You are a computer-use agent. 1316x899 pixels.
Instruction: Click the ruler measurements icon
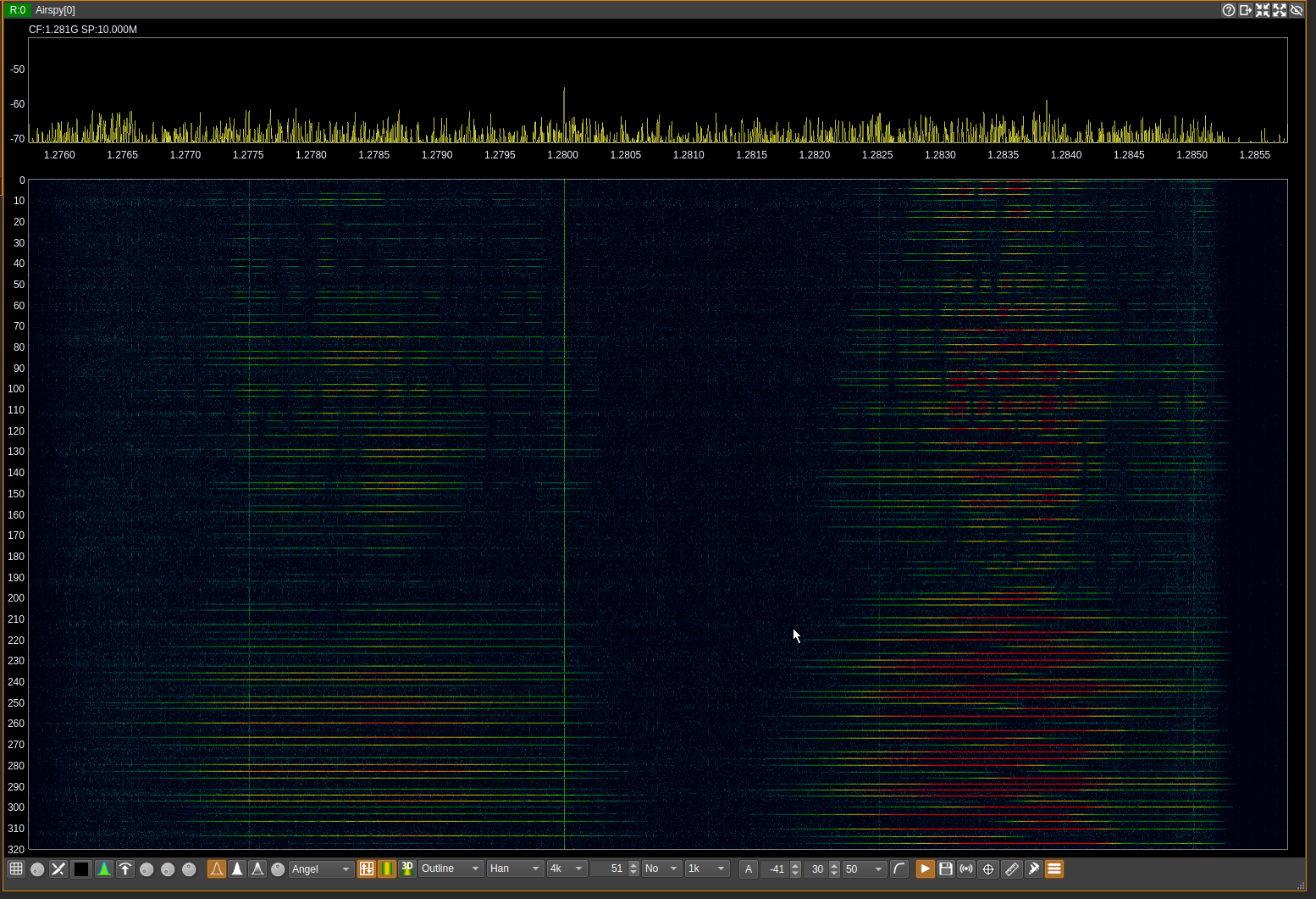[x=1012, y=869]
